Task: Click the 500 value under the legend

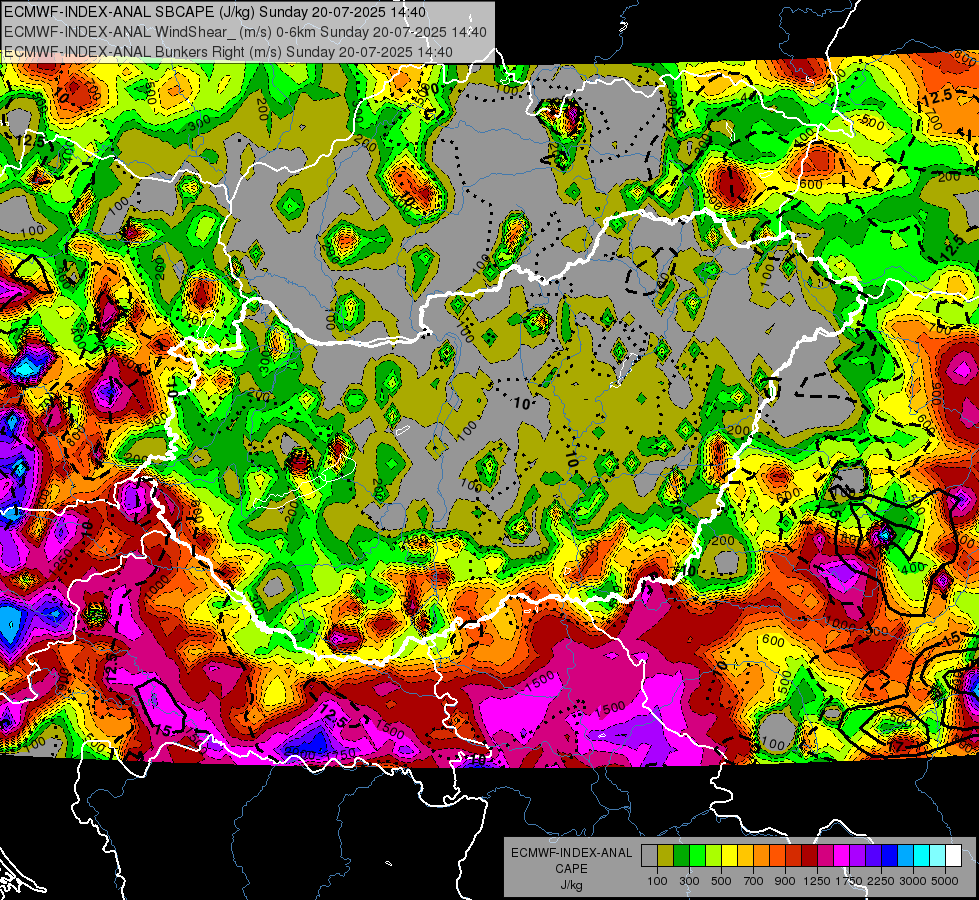Action: (721, 881)
